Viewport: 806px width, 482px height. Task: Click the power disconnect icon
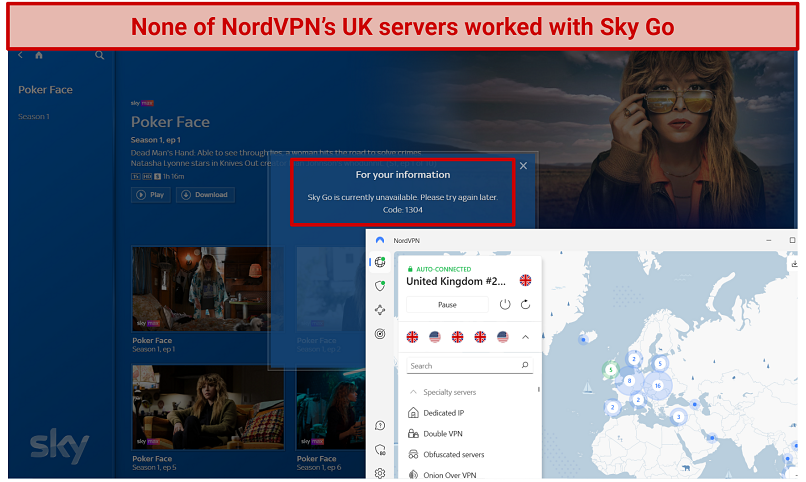[x=505, y=305]
